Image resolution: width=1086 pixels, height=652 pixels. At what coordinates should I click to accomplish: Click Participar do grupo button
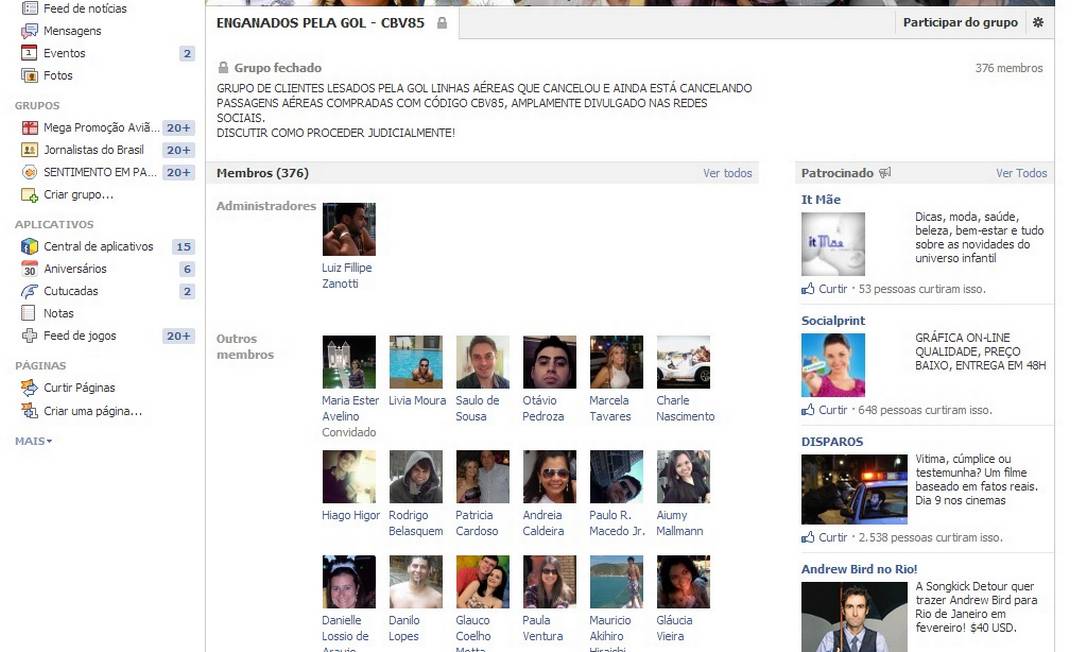pos(960,22)
